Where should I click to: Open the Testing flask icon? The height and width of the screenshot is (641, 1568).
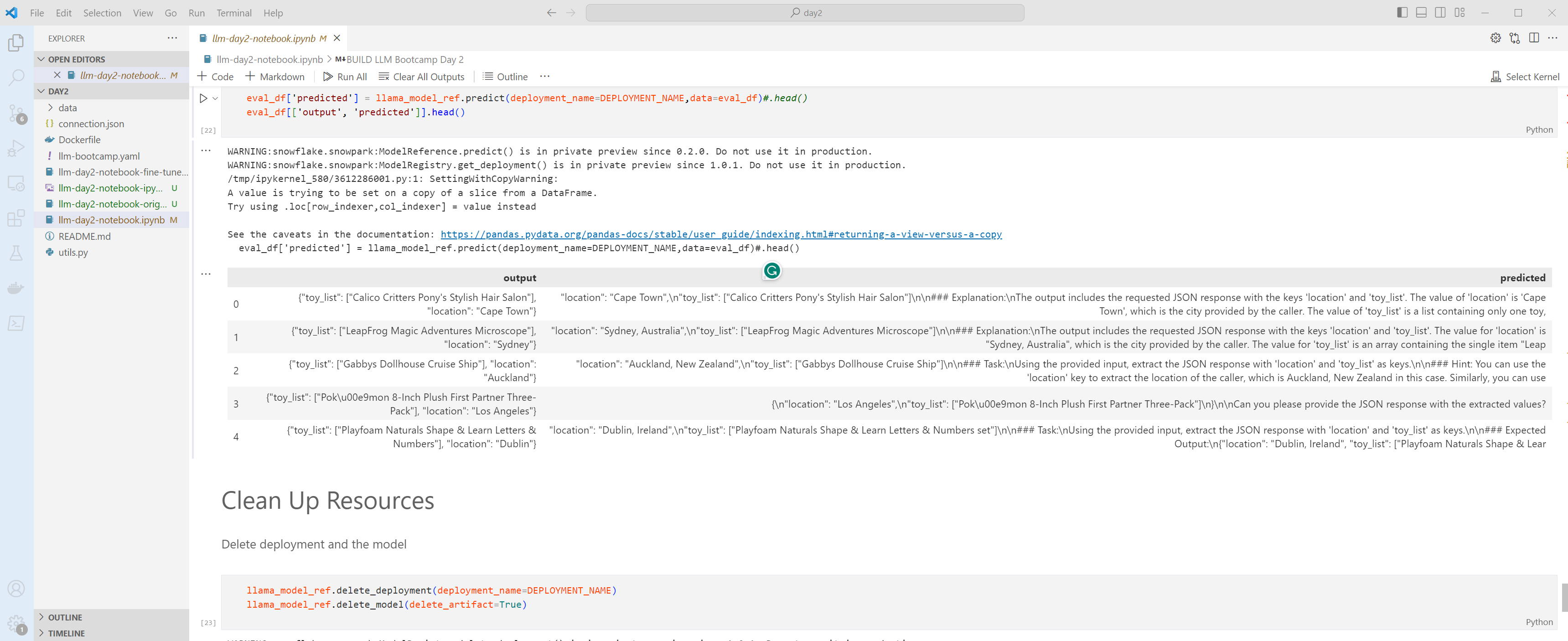coord(16,253)
